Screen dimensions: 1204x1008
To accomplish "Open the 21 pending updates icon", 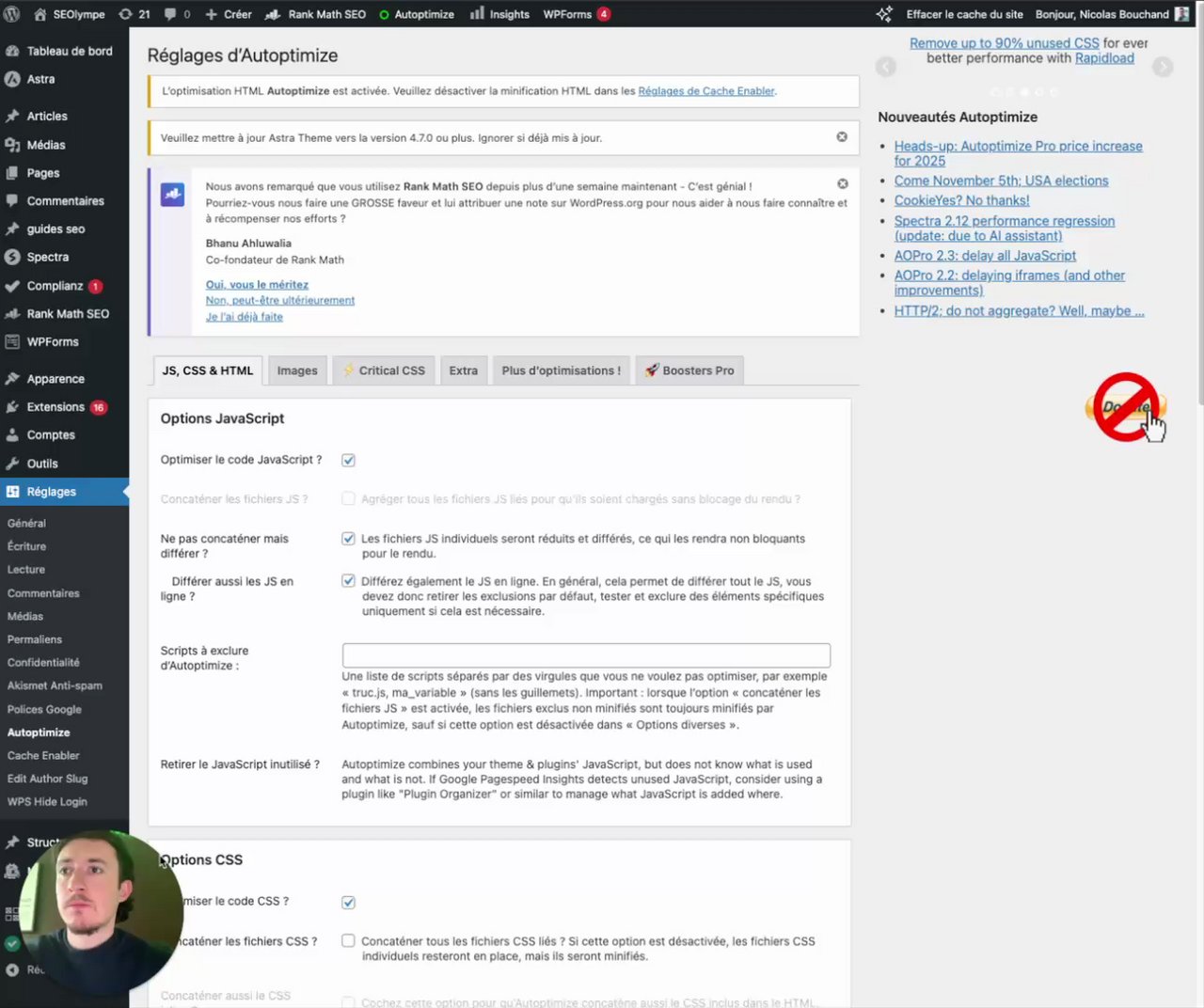I will pos(134,14).
